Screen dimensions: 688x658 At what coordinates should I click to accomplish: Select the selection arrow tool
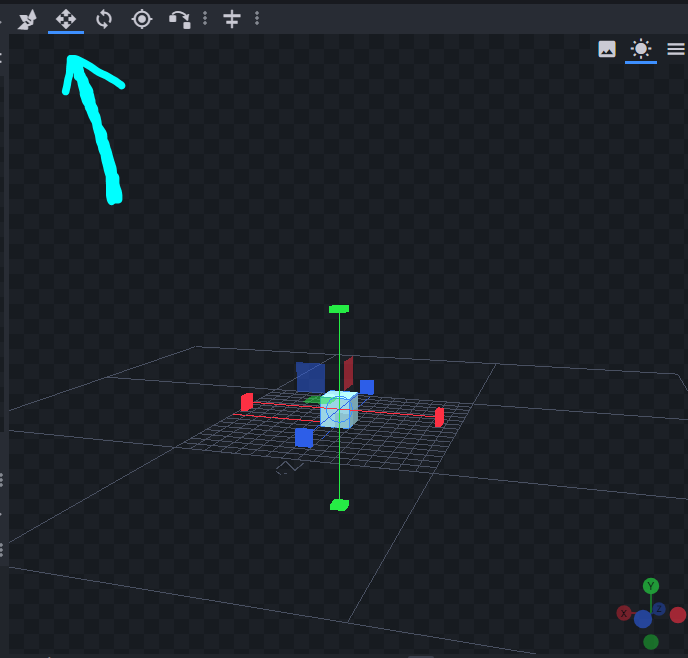pos(27,19)
